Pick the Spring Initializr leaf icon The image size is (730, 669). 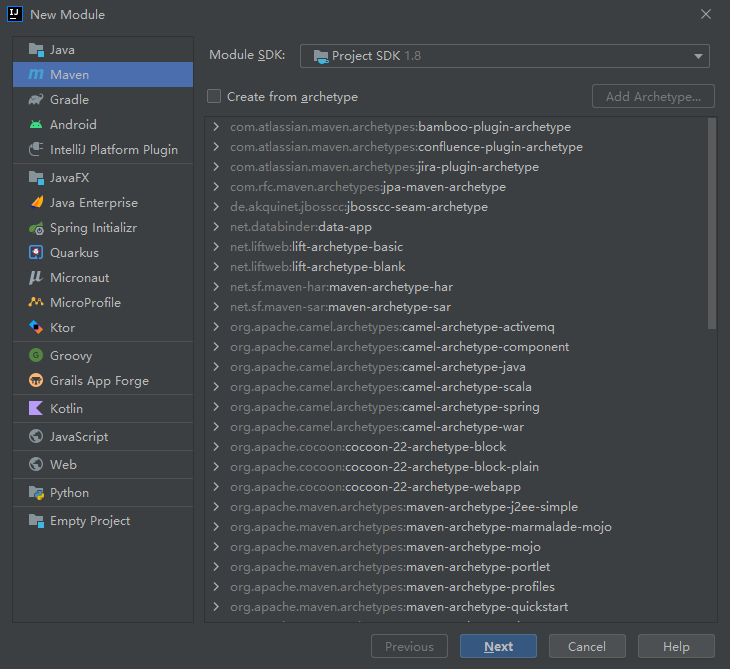click(x=36, y=228)
